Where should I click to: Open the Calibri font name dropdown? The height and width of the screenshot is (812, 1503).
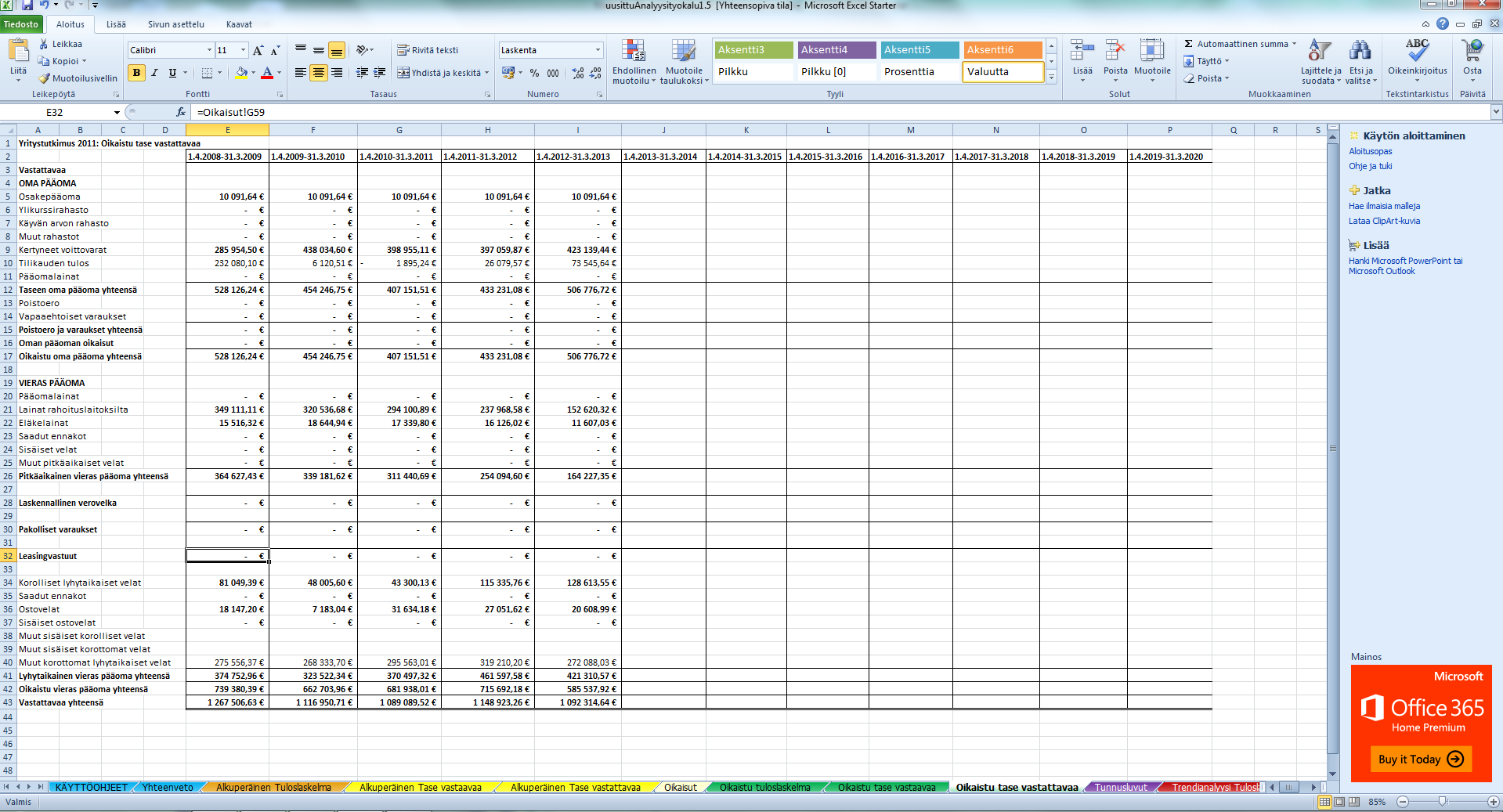click(x=209, y=50)
